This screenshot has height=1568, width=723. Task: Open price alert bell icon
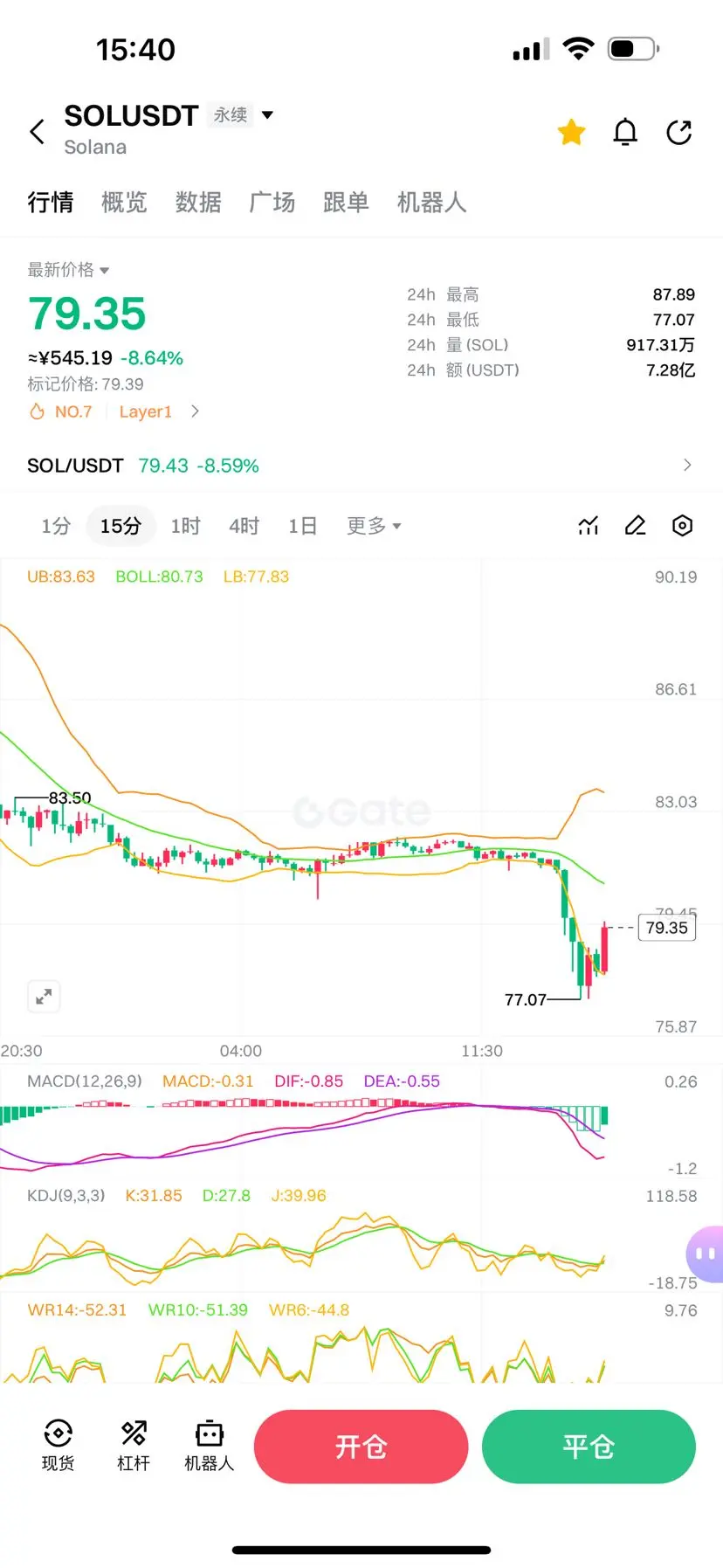[625, 132]
